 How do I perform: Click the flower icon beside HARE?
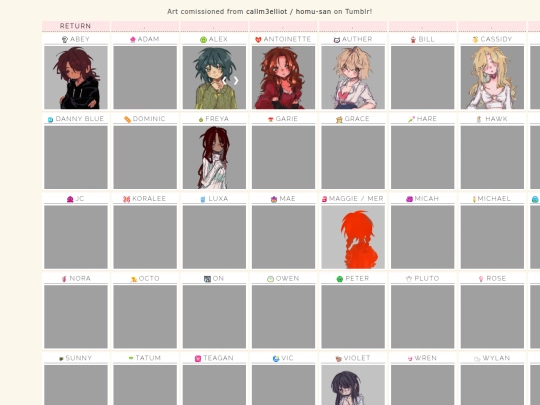click(411, 119)
